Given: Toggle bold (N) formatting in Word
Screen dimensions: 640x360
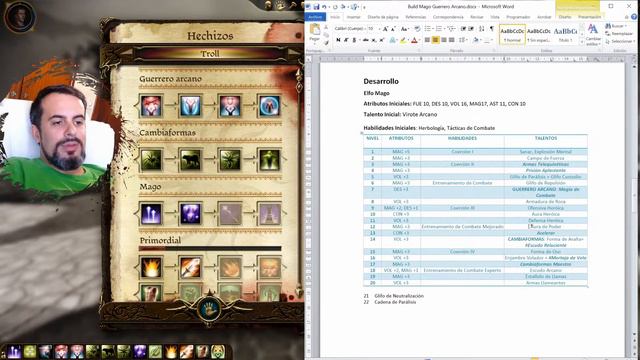Looking at the screenshot, I should [x=338, y=40].
